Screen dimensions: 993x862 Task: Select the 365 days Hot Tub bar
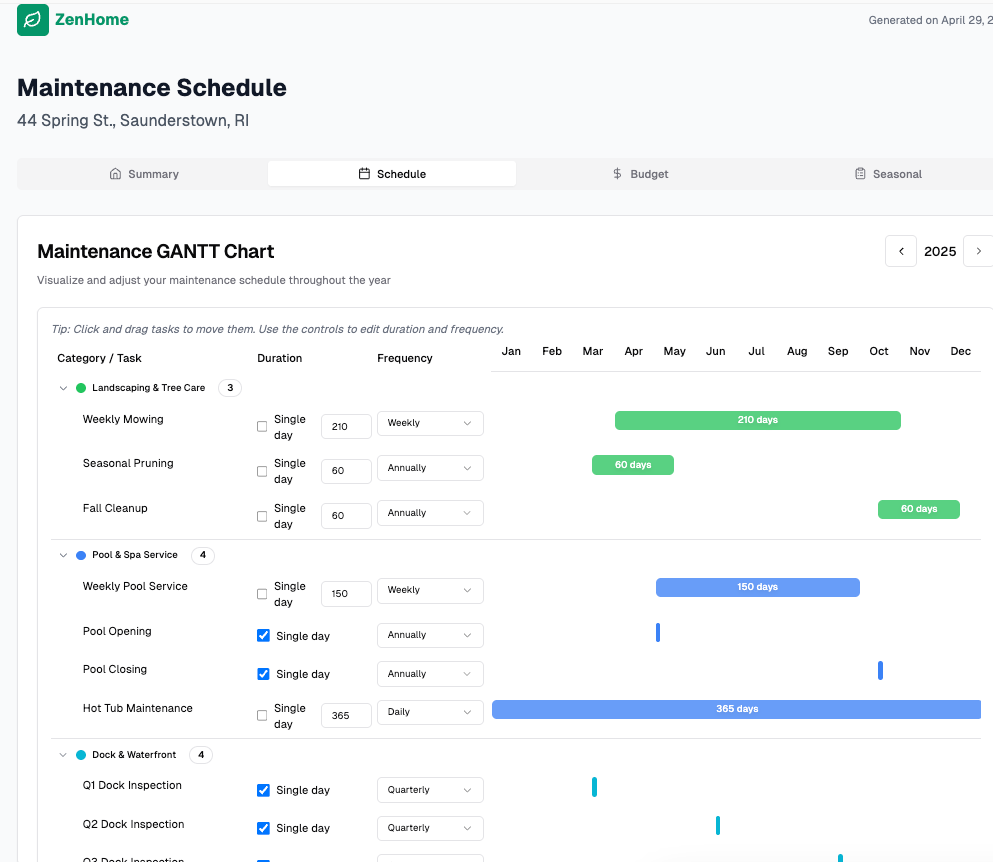click(x=737, y=709)
